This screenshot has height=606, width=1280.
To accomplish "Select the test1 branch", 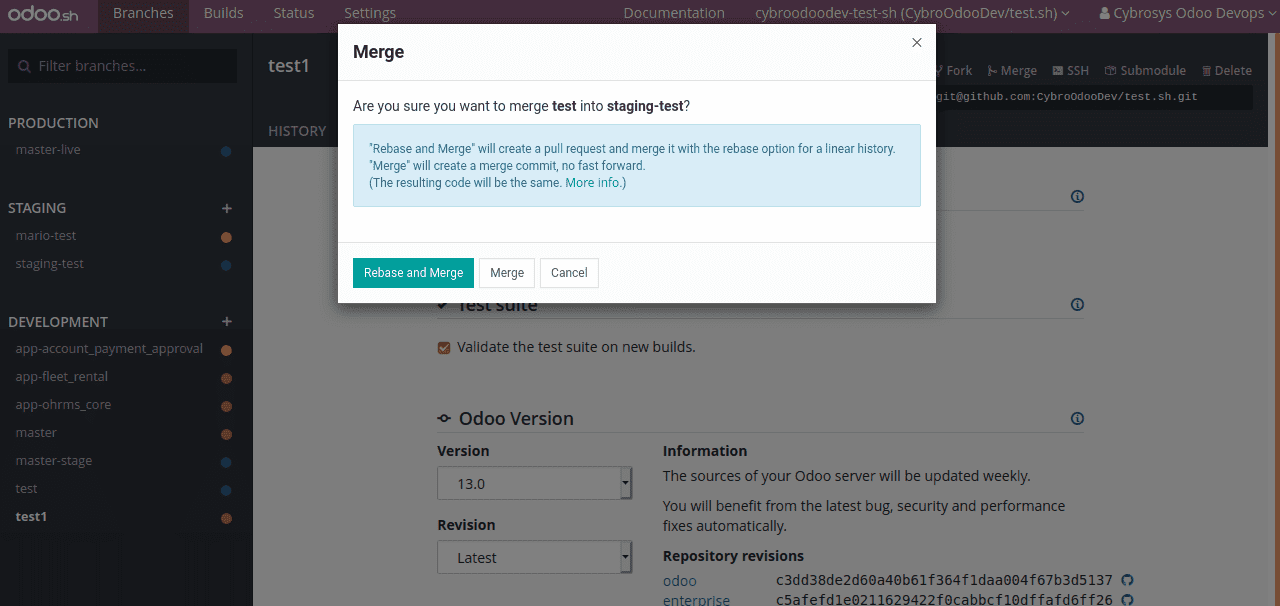I will coord(31,517).
